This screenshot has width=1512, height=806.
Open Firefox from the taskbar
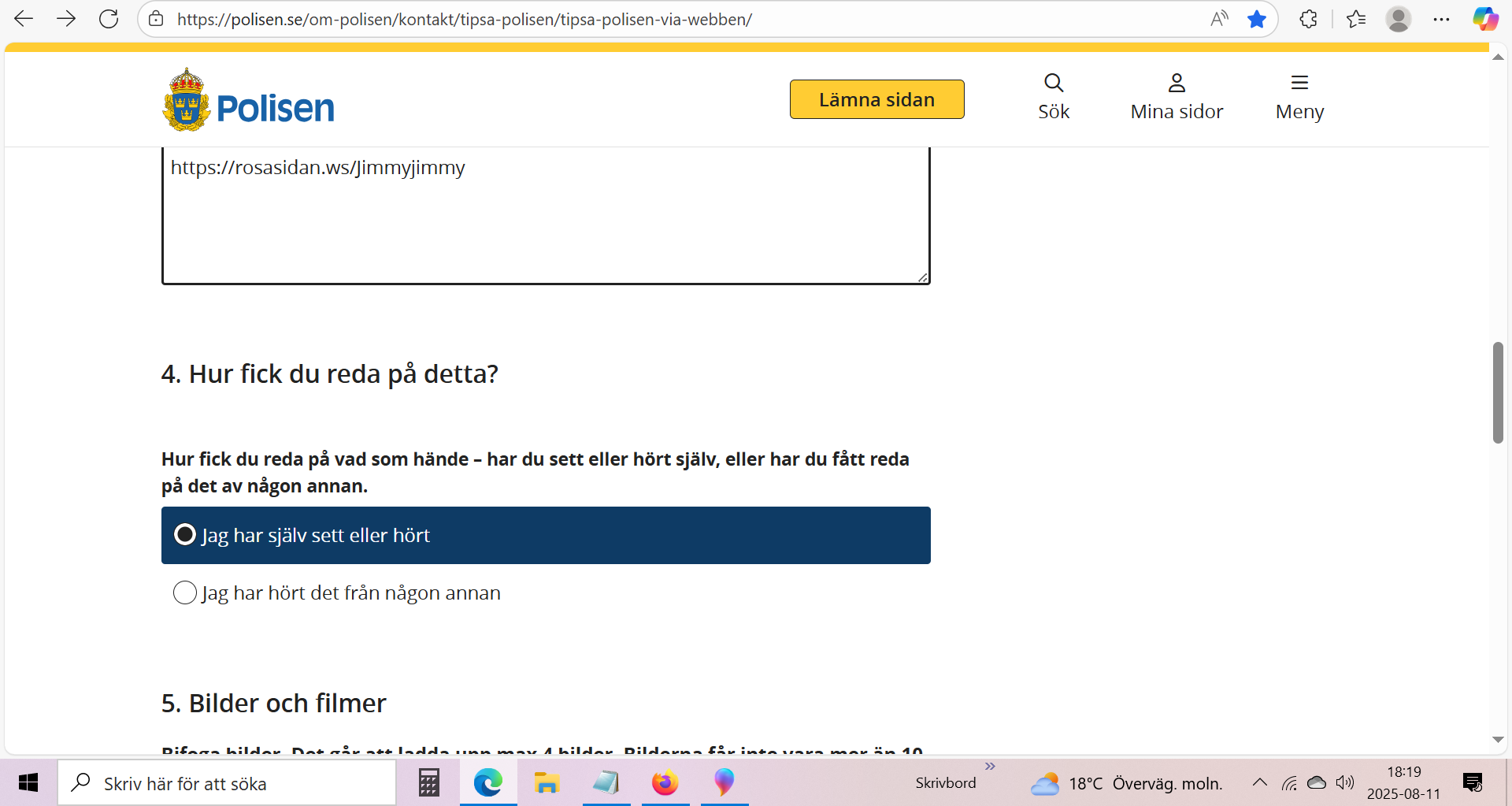pyautogui.click(x=665, y=782)
